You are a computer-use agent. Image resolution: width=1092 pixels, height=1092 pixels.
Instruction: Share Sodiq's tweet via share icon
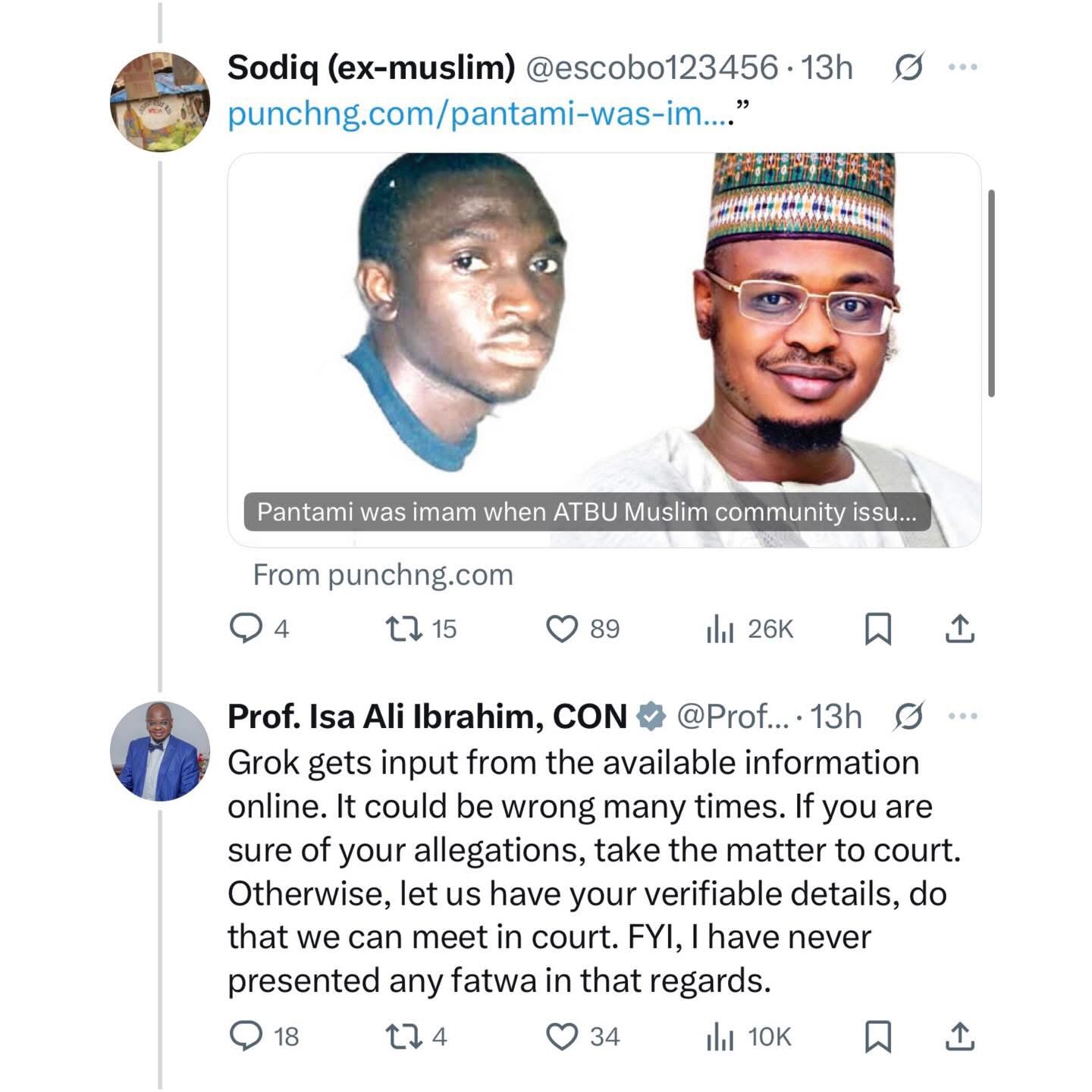[959, 629]
